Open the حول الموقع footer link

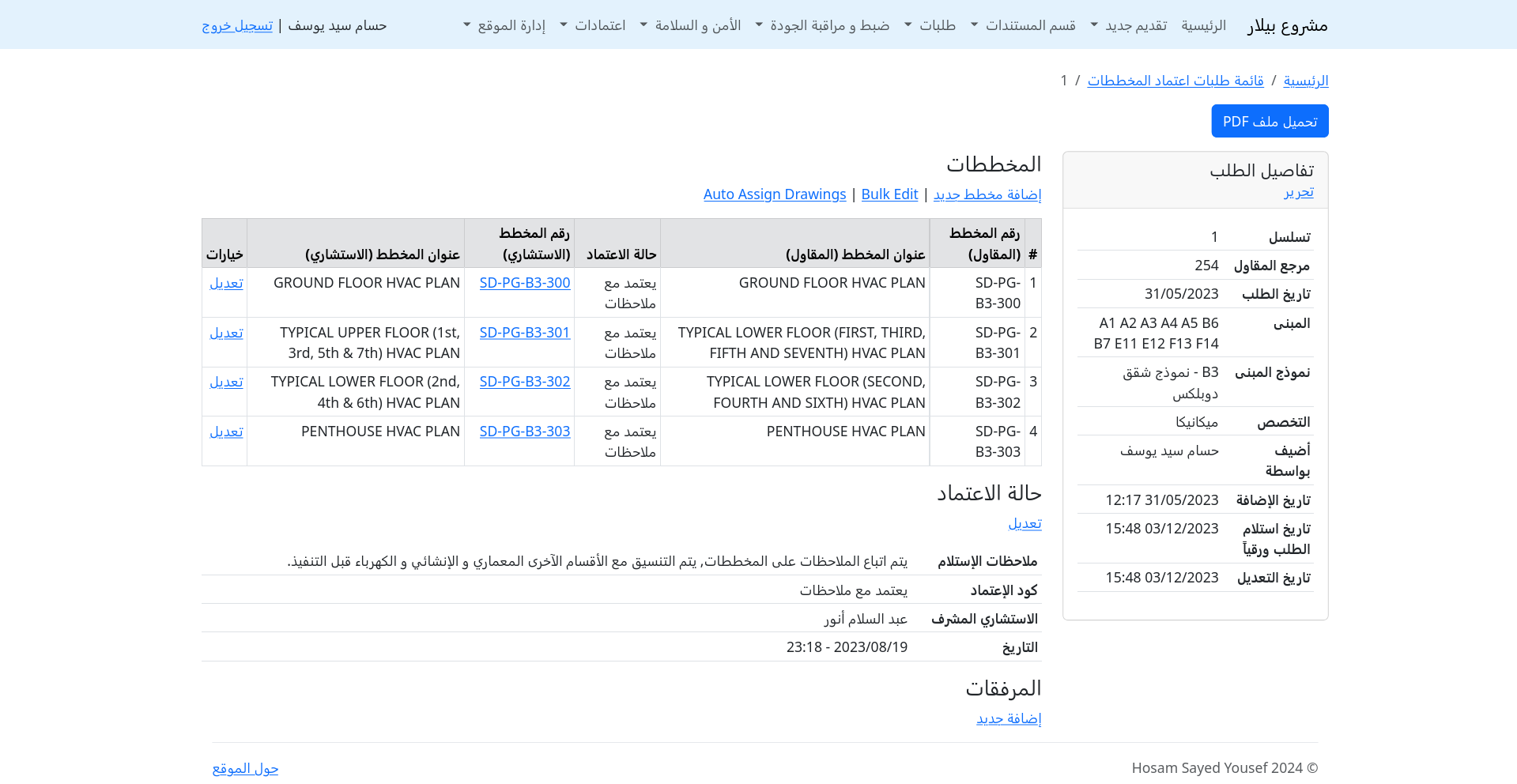pos(245,768)
